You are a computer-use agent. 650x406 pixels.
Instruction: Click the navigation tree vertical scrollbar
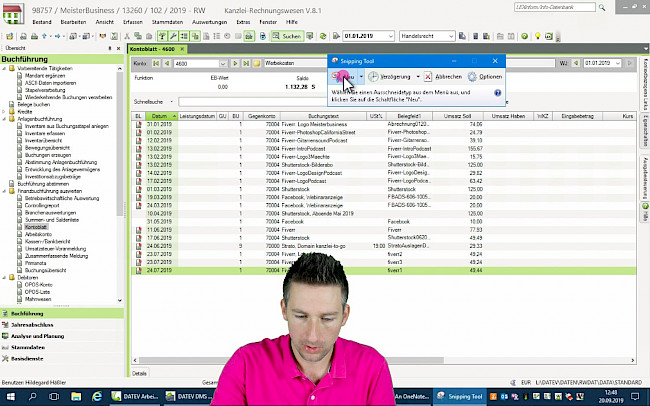pyautogui.click(x=120, y=143)
